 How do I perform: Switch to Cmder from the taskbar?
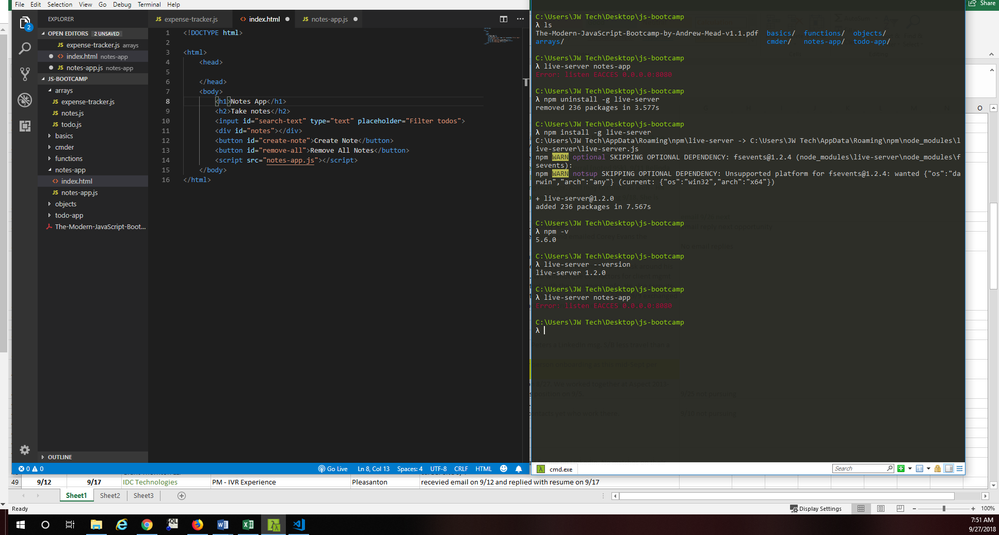[273, 525]
